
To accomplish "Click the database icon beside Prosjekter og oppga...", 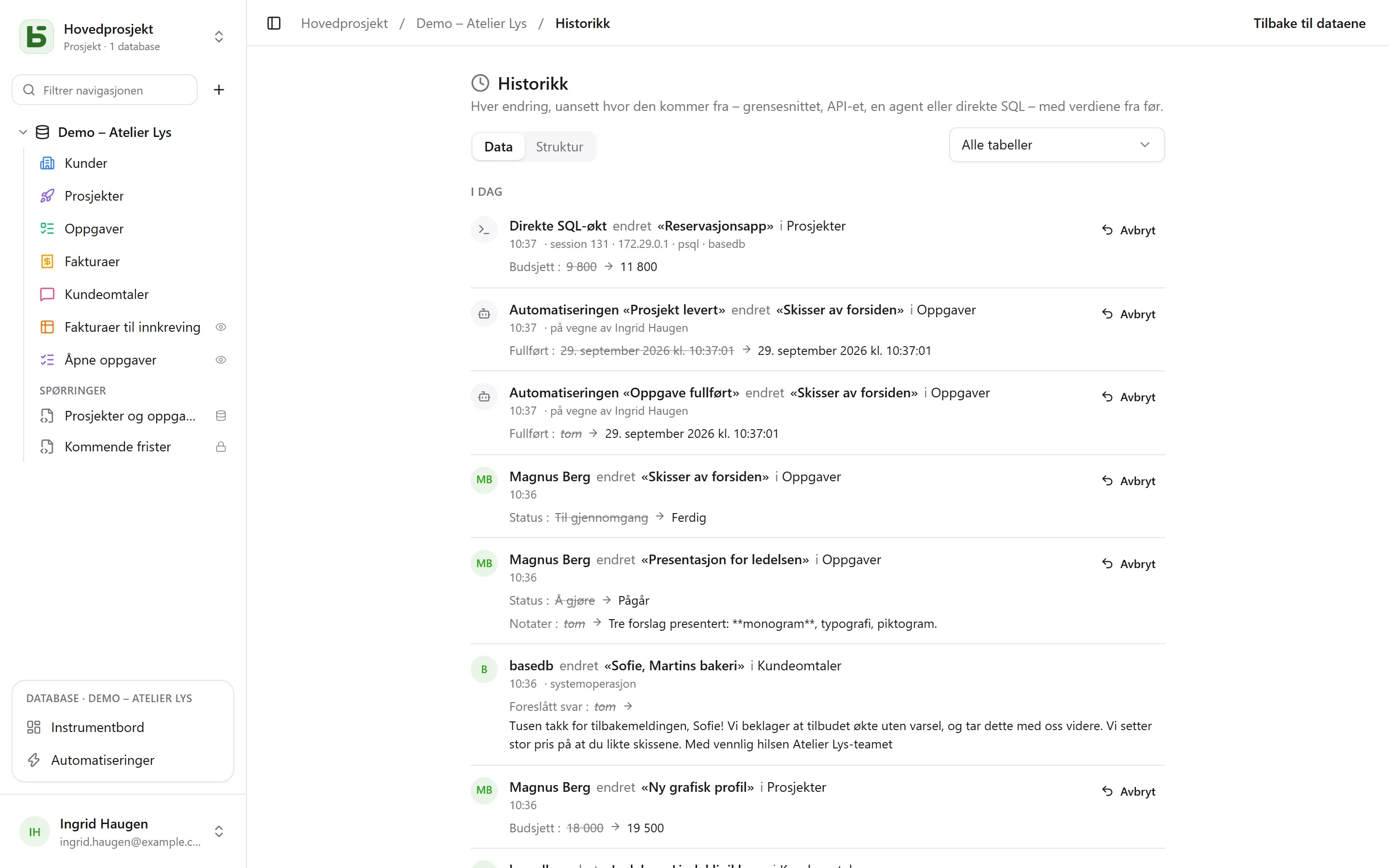I will (221, 416).
